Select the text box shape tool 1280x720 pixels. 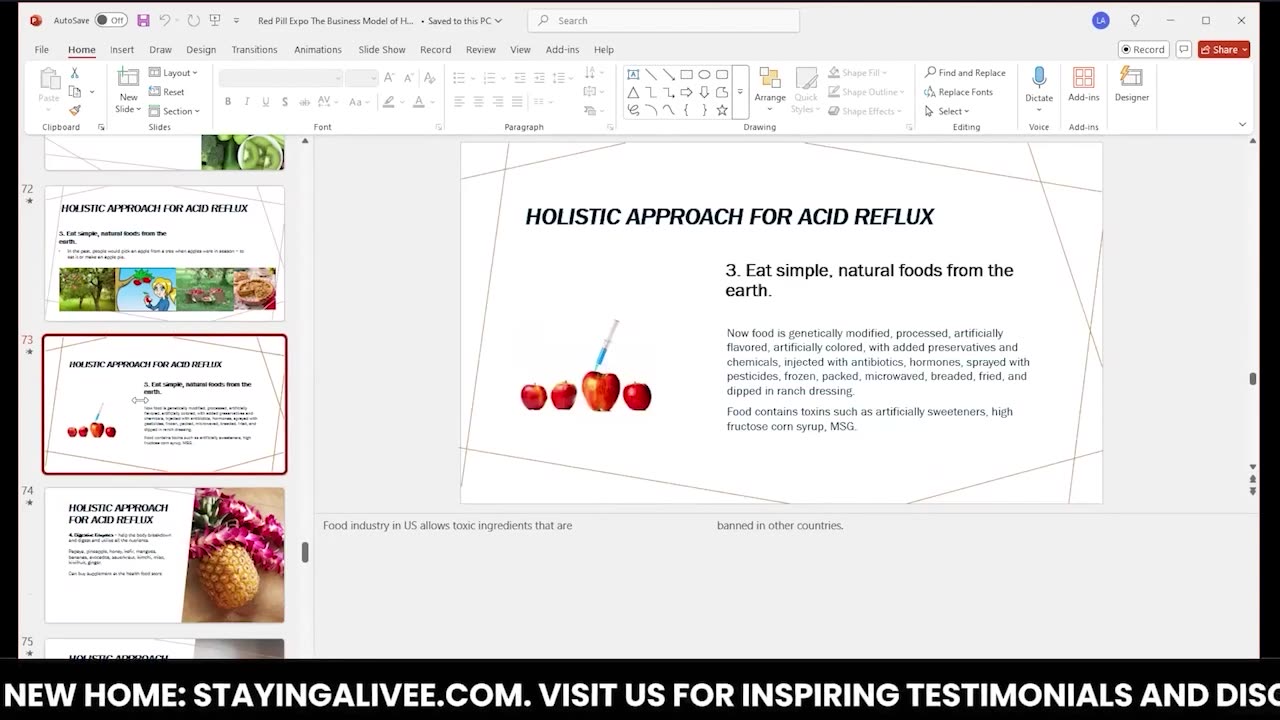point(633,74)
